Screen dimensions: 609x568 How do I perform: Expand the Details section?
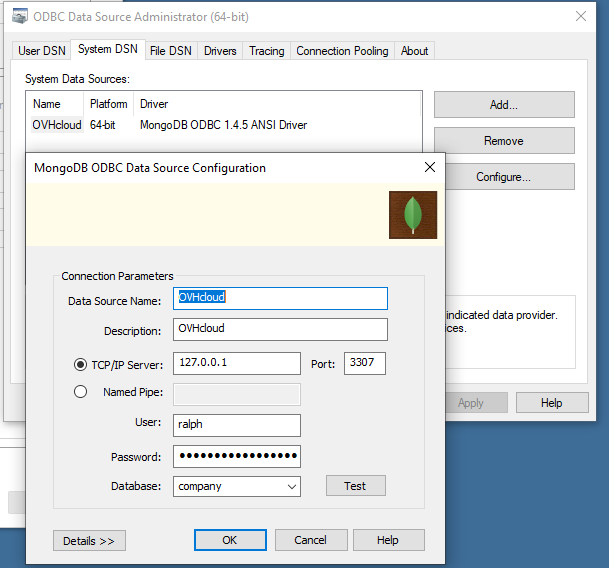coord(89,540)
